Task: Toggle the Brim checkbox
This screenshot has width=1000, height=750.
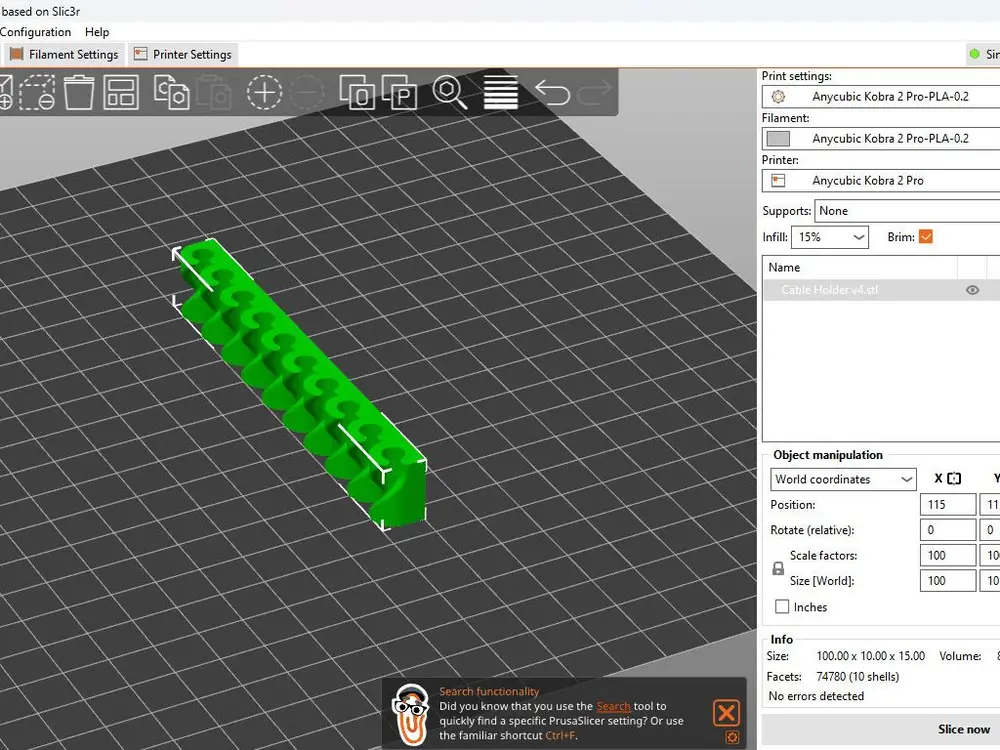Action: [926, 237]
